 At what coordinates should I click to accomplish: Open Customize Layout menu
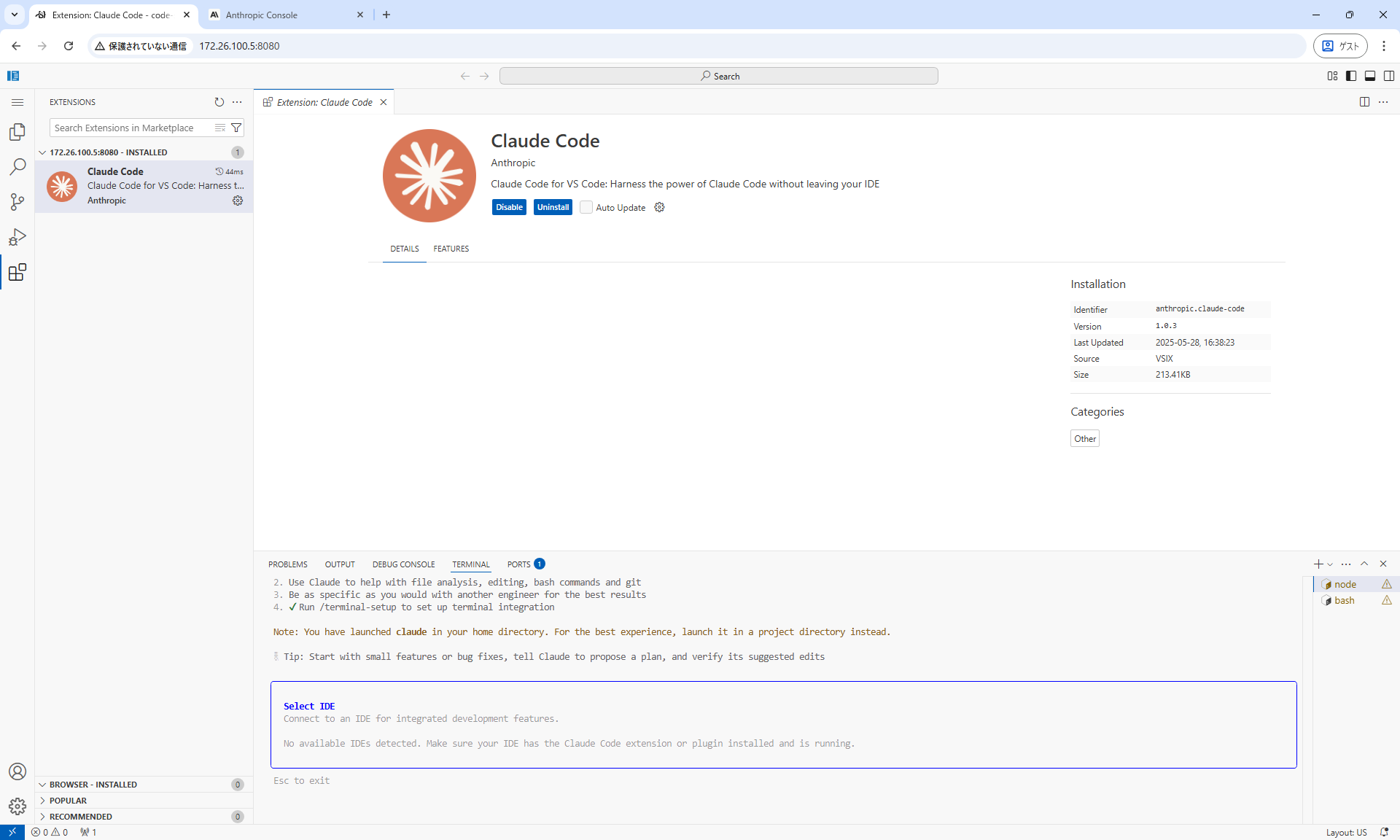point(1332,76)
